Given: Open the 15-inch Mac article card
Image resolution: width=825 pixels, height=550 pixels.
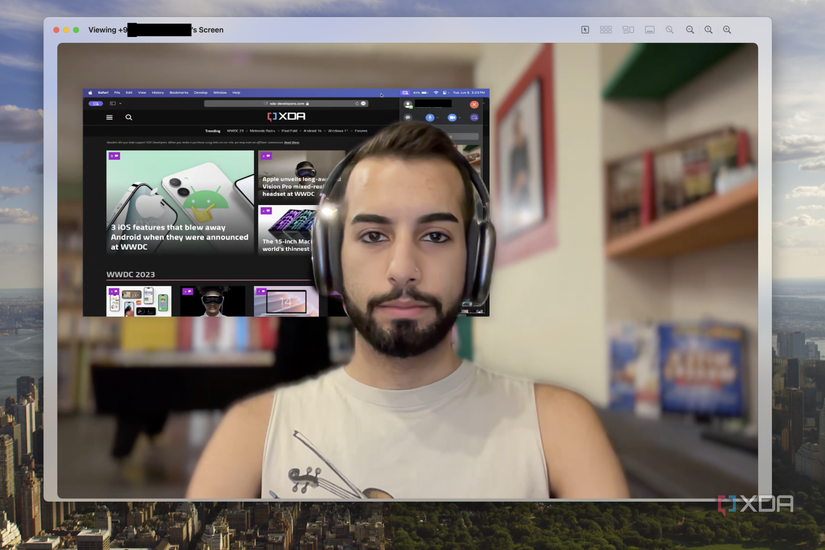Looking at the screenshot, I should click(x=287, y=229).
